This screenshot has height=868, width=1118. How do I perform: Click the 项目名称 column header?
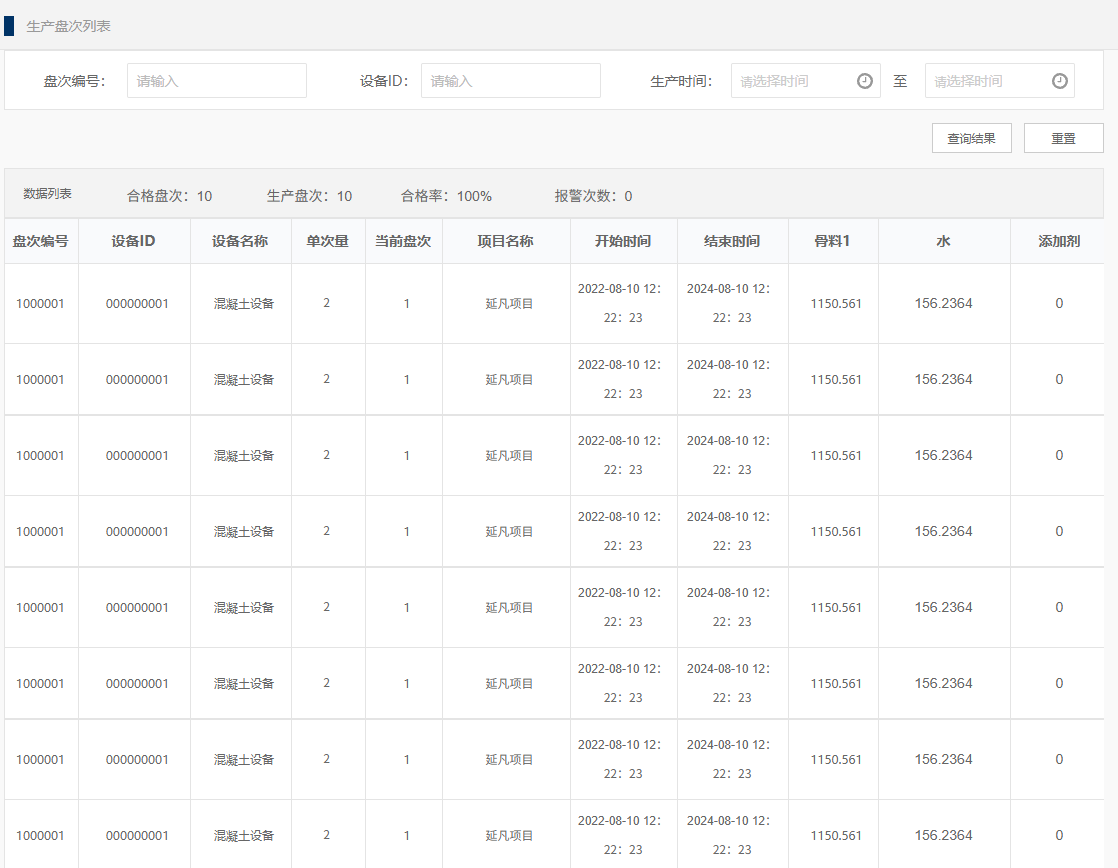506,241
